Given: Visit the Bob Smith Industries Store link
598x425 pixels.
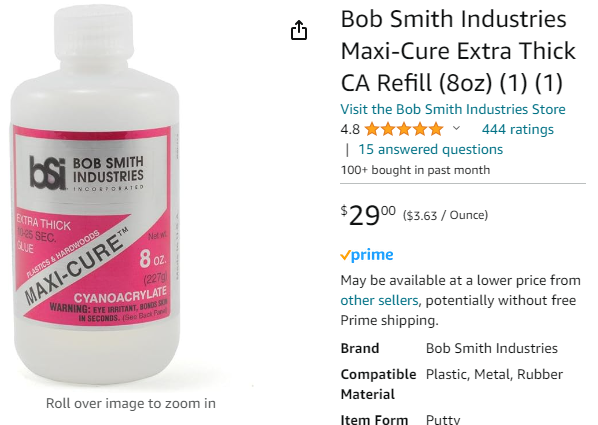Looking at the screenshot, I should tap(453, 109).
